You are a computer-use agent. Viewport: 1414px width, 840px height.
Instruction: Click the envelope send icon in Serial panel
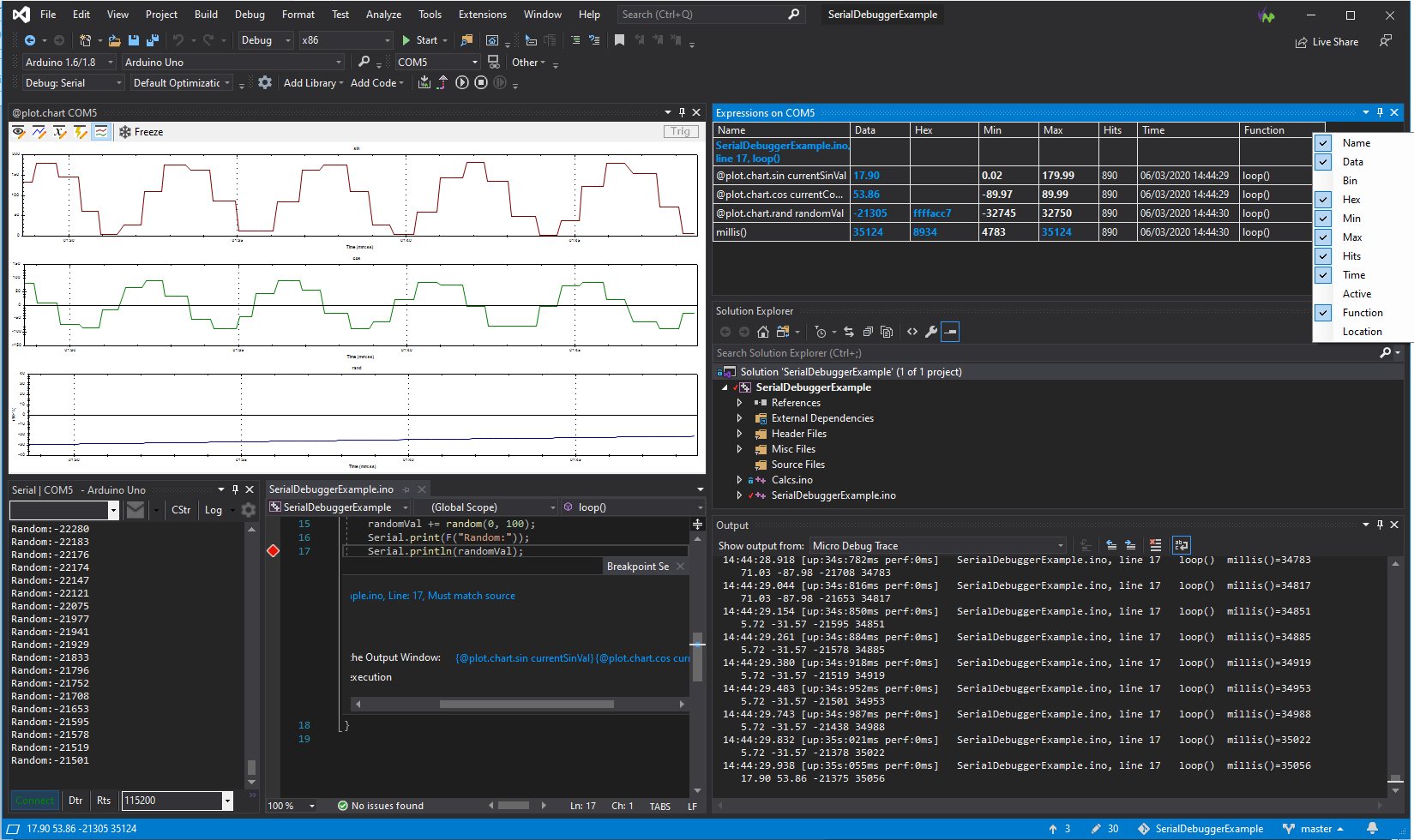[x=135, y=510]
